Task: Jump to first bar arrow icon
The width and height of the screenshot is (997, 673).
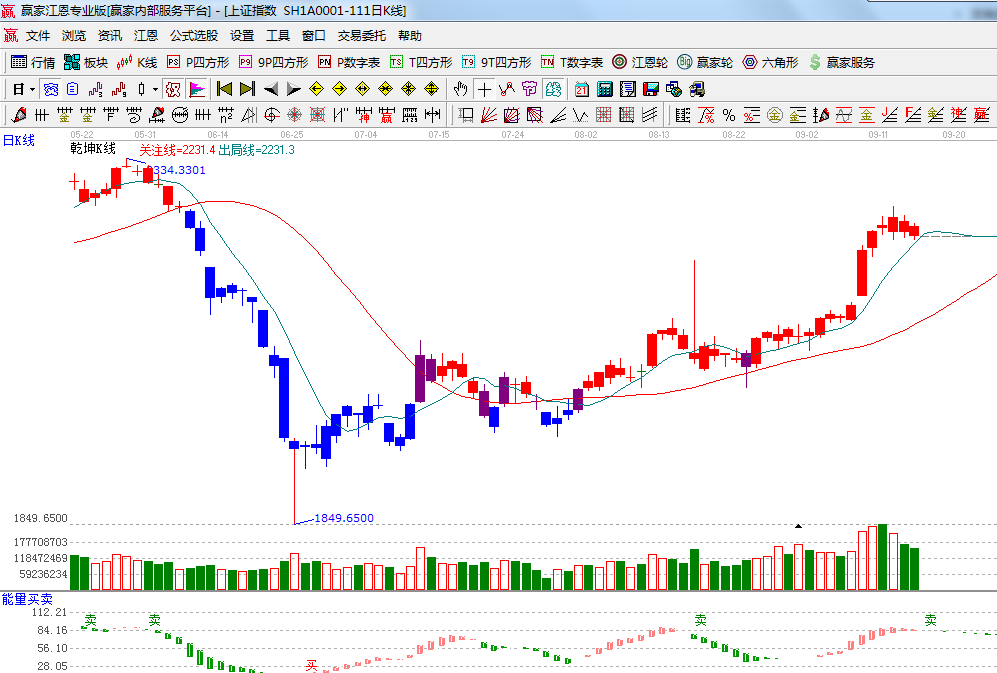Action: coord(224,89)
